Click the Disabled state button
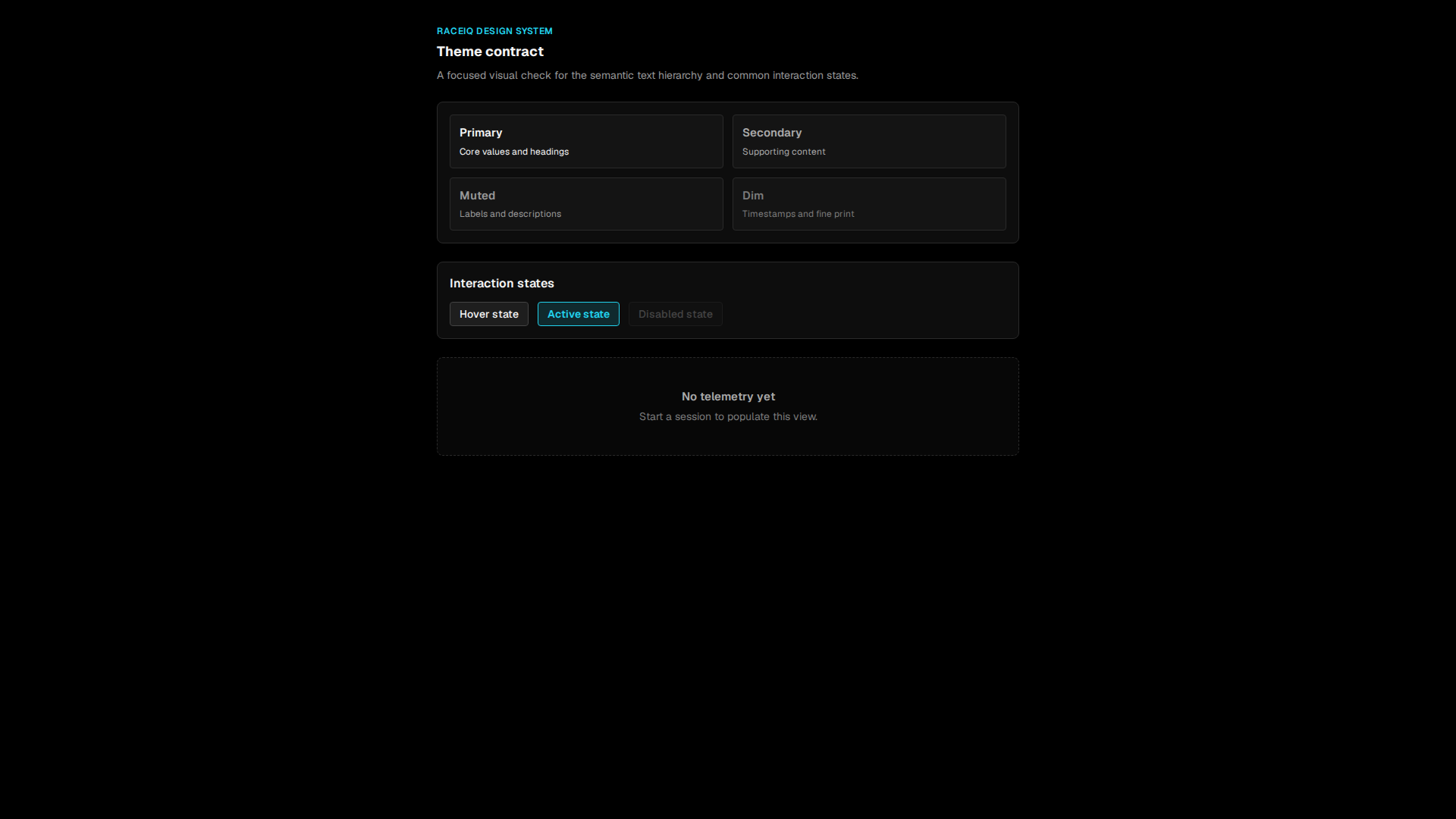Viewport: 1456px width, 819px height. click(x=675, y=314)
